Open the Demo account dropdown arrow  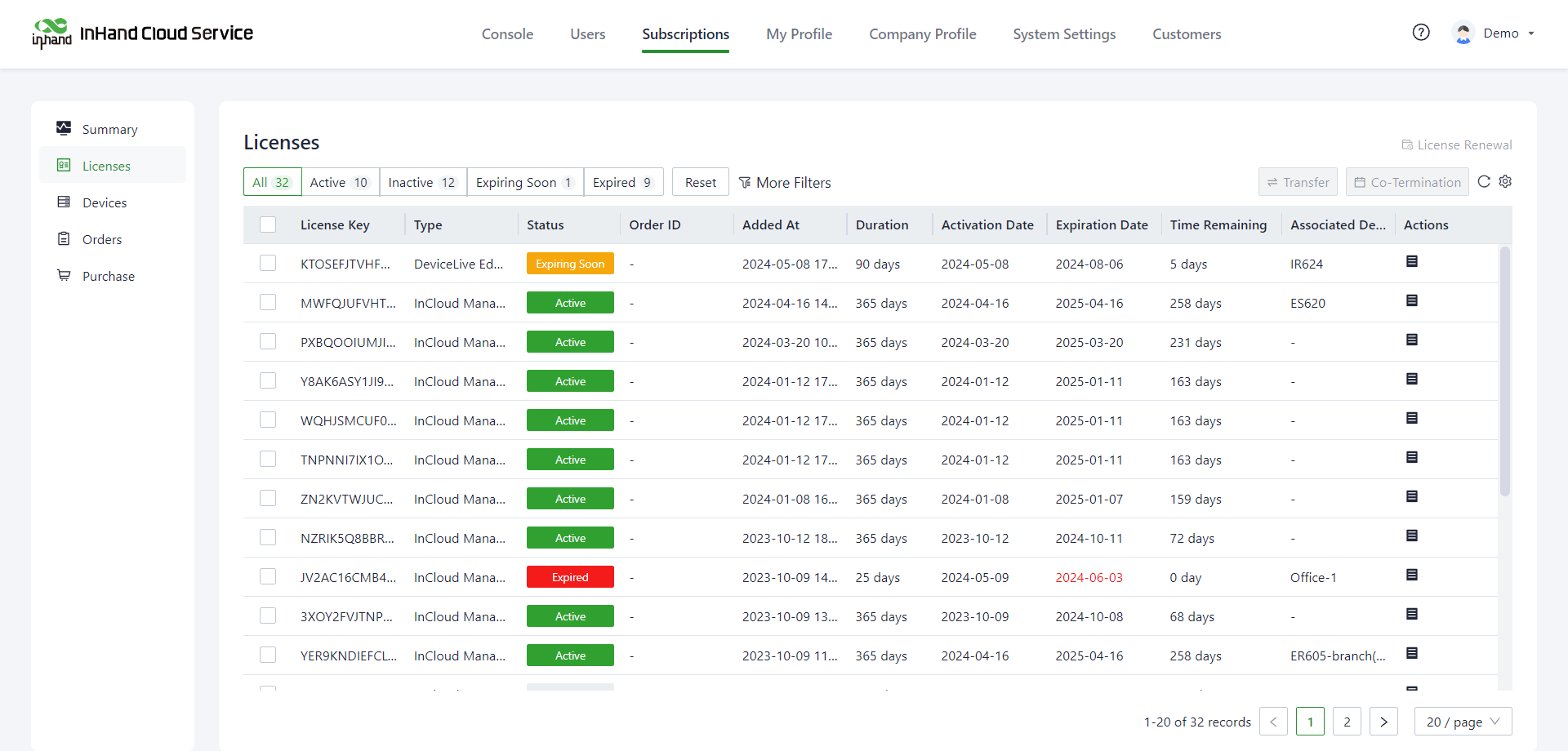point(1531,33)
